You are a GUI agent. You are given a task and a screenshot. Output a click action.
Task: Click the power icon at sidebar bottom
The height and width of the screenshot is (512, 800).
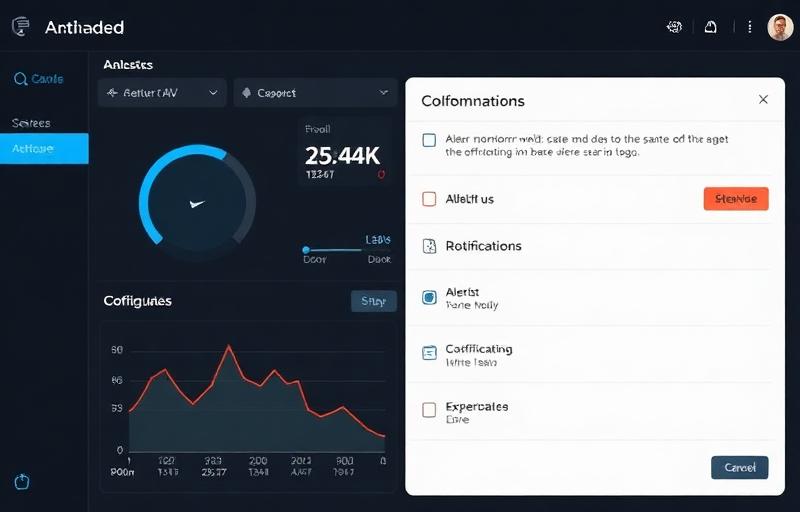tap(22, 482)
